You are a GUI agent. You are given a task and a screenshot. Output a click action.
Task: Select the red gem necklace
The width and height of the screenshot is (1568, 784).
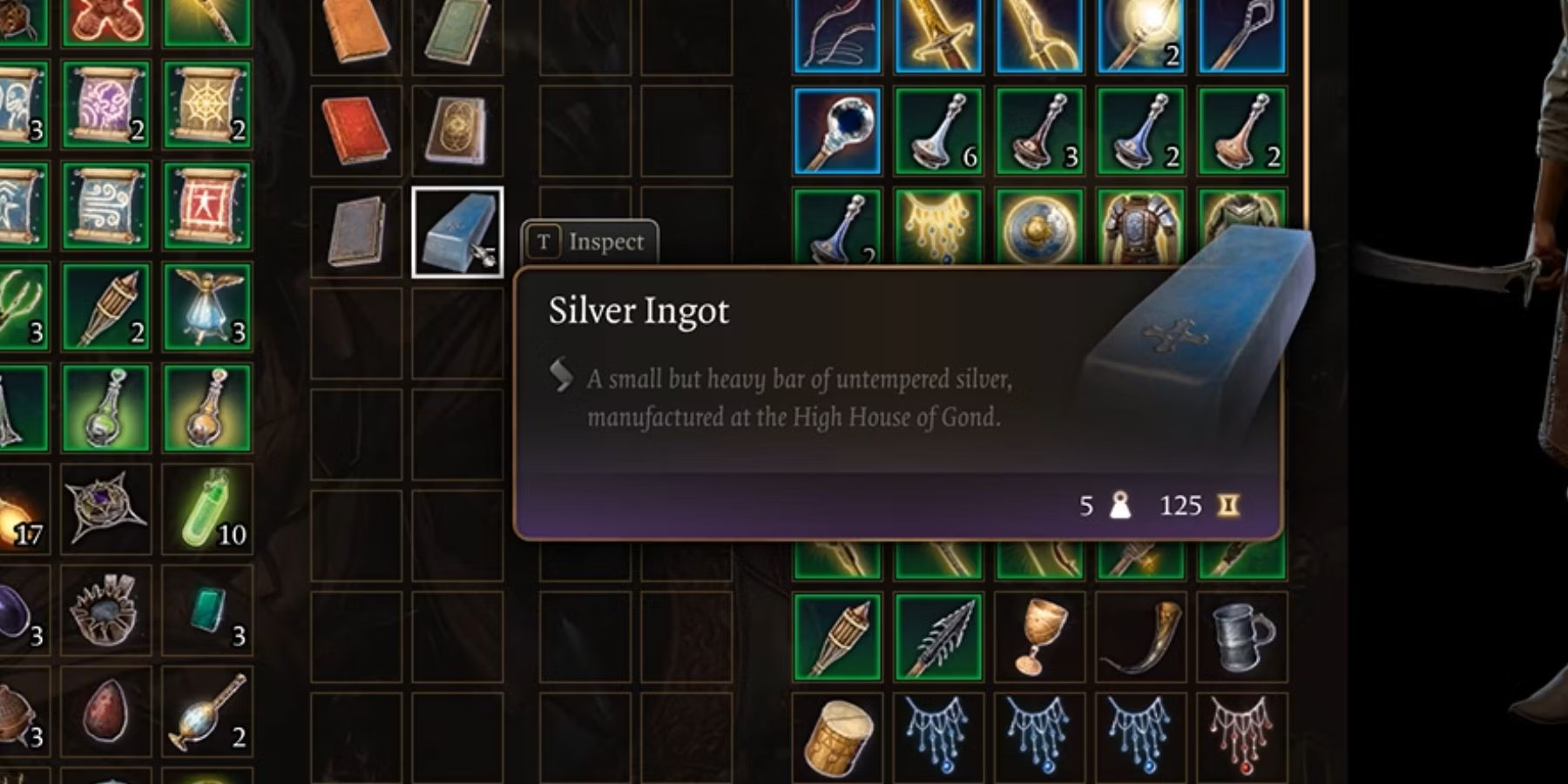[x=1241, y=737]
